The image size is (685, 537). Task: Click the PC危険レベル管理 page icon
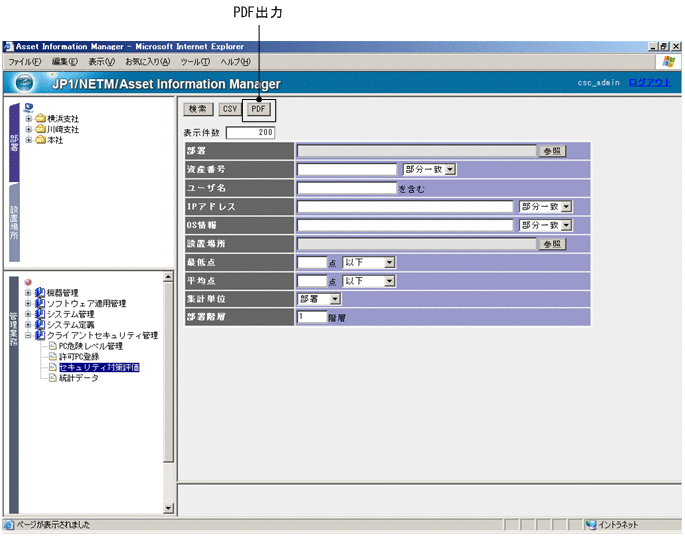click(52, 346)
